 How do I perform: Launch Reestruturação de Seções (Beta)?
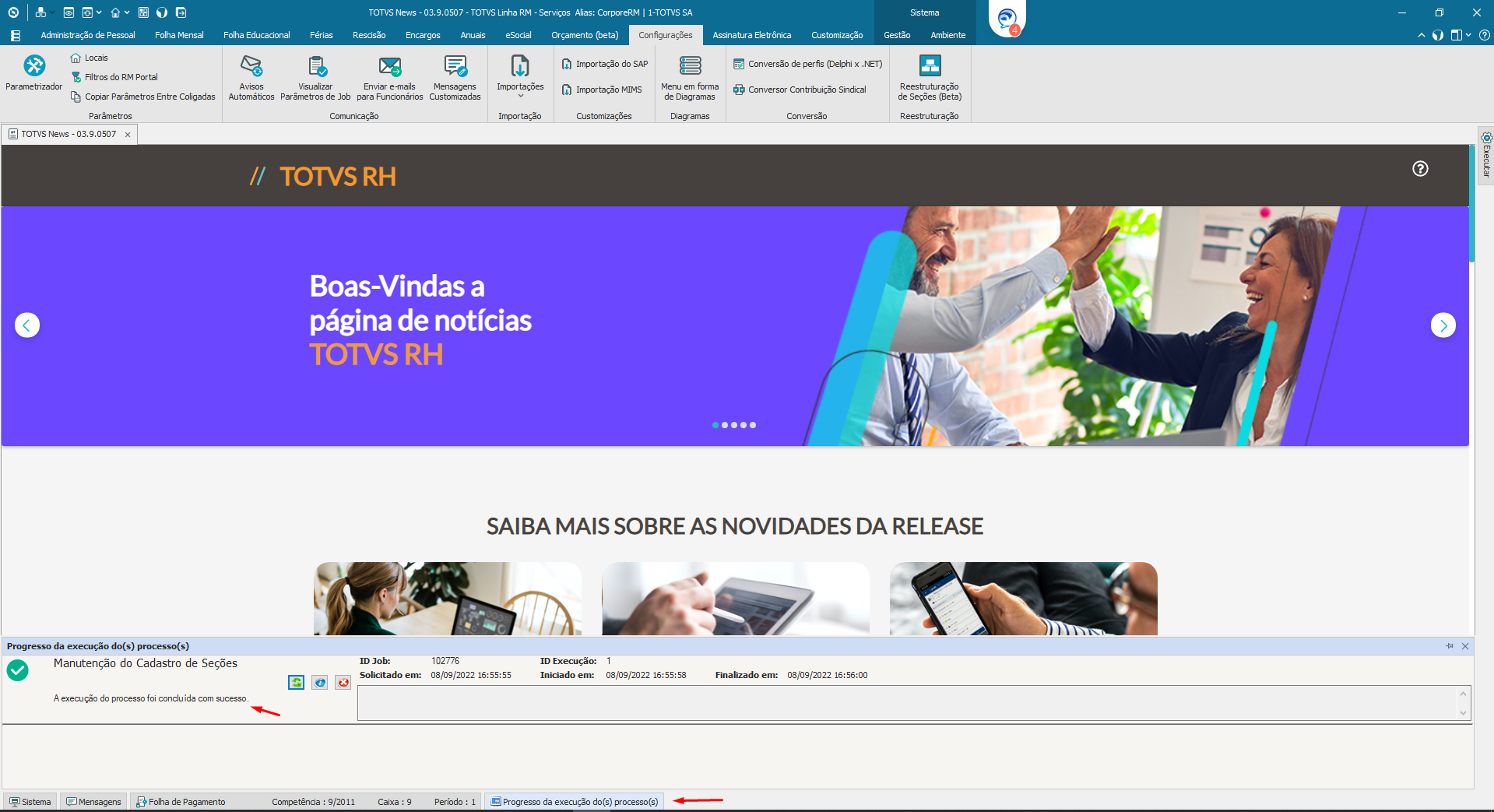click(x=930, y=78)
